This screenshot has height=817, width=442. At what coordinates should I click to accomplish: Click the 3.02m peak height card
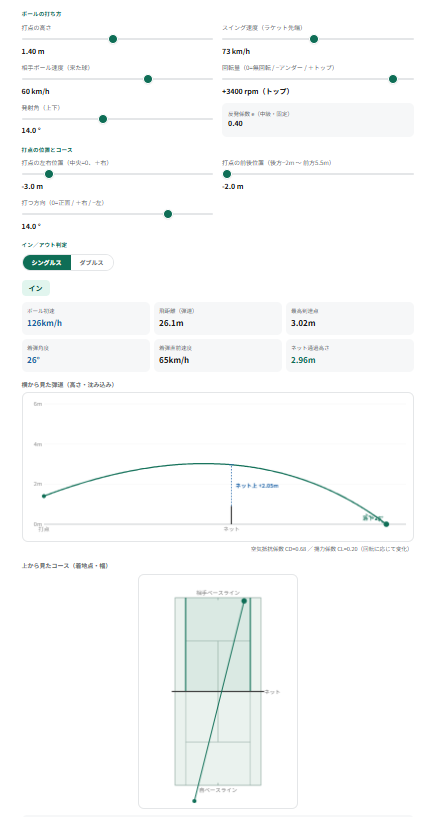coord(350,318)
